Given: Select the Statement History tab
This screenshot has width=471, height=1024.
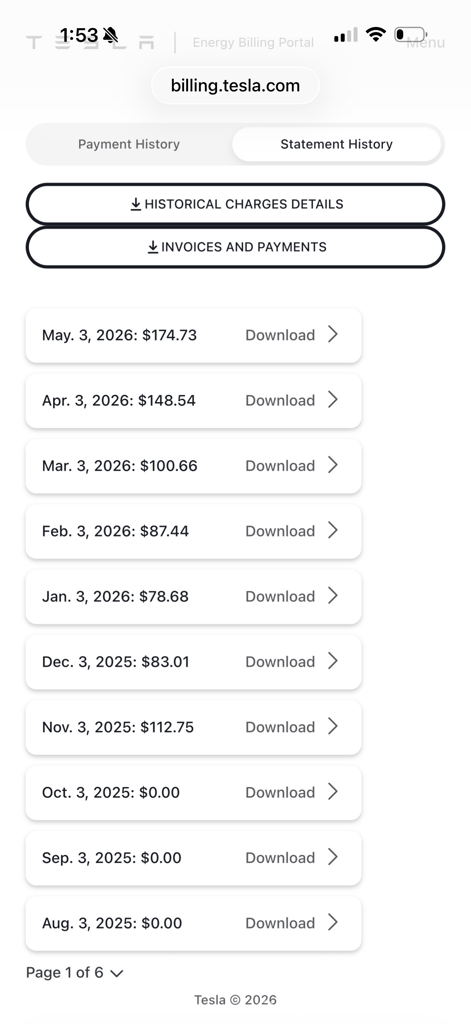Looking at the screenshot, I should pos(336,144).
